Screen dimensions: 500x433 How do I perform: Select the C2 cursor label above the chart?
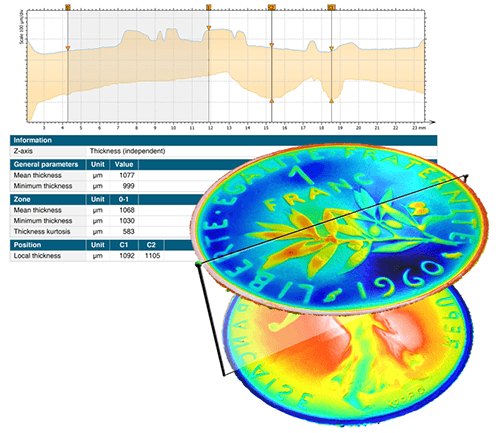[272, 7]
